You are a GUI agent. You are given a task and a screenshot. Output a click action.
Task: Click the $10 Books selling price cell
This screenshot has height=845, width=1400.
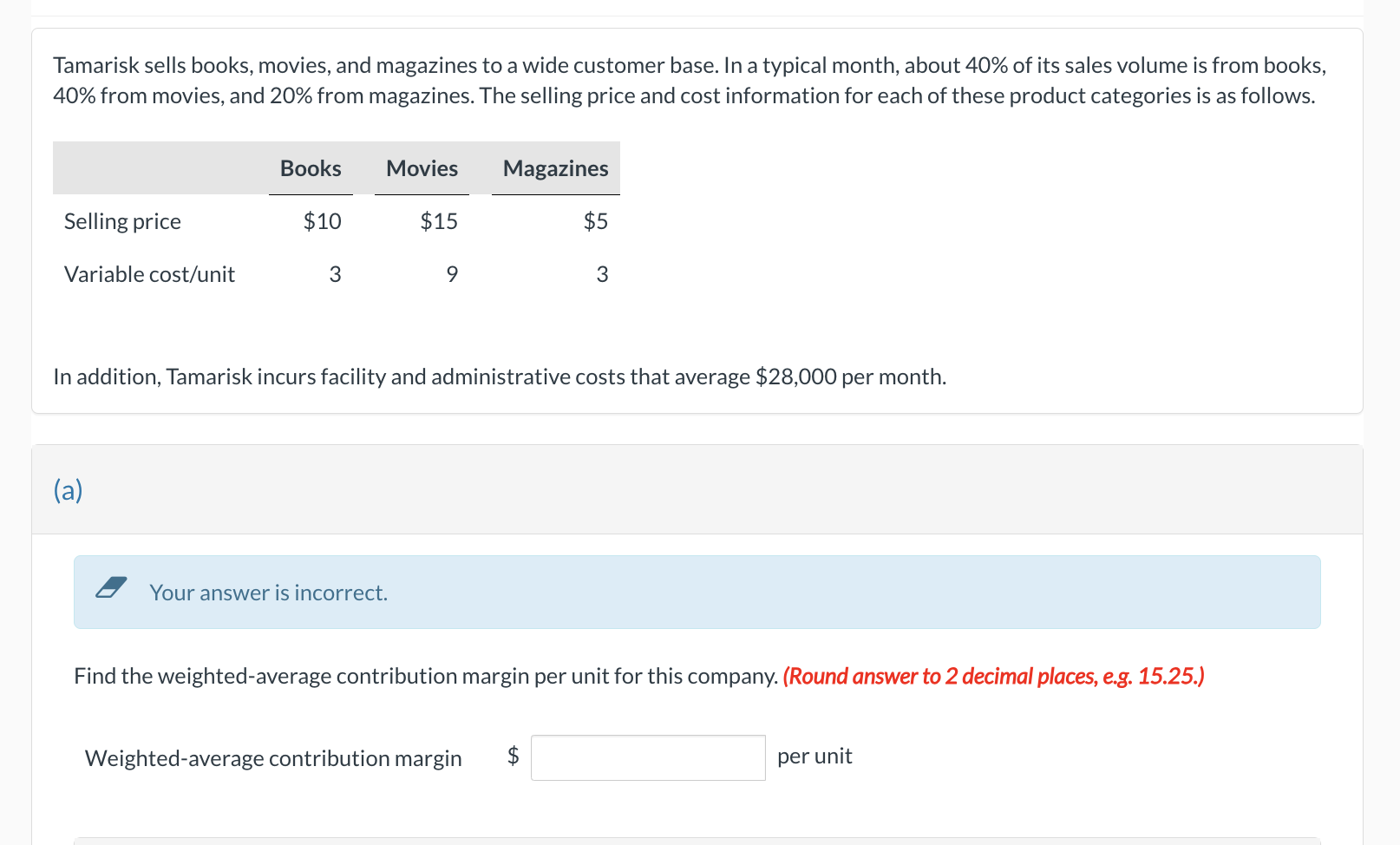322,221
